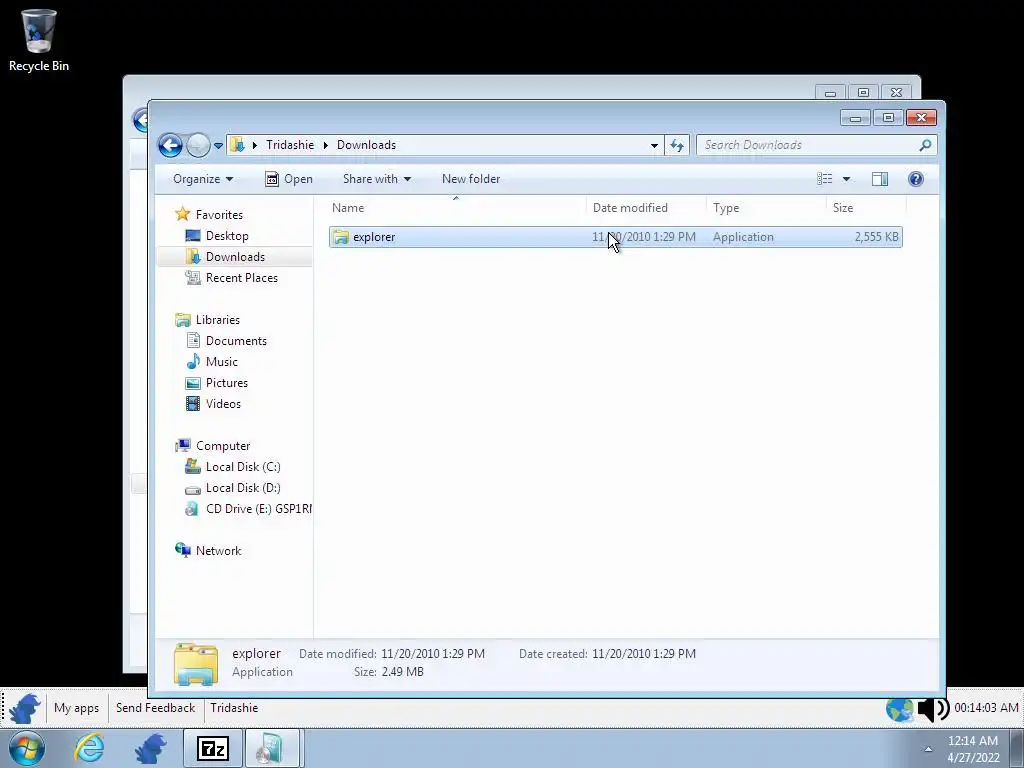1024x768 pixels.
Task: Click the globe icon in the bottom bar
Action: pos(900,709)
